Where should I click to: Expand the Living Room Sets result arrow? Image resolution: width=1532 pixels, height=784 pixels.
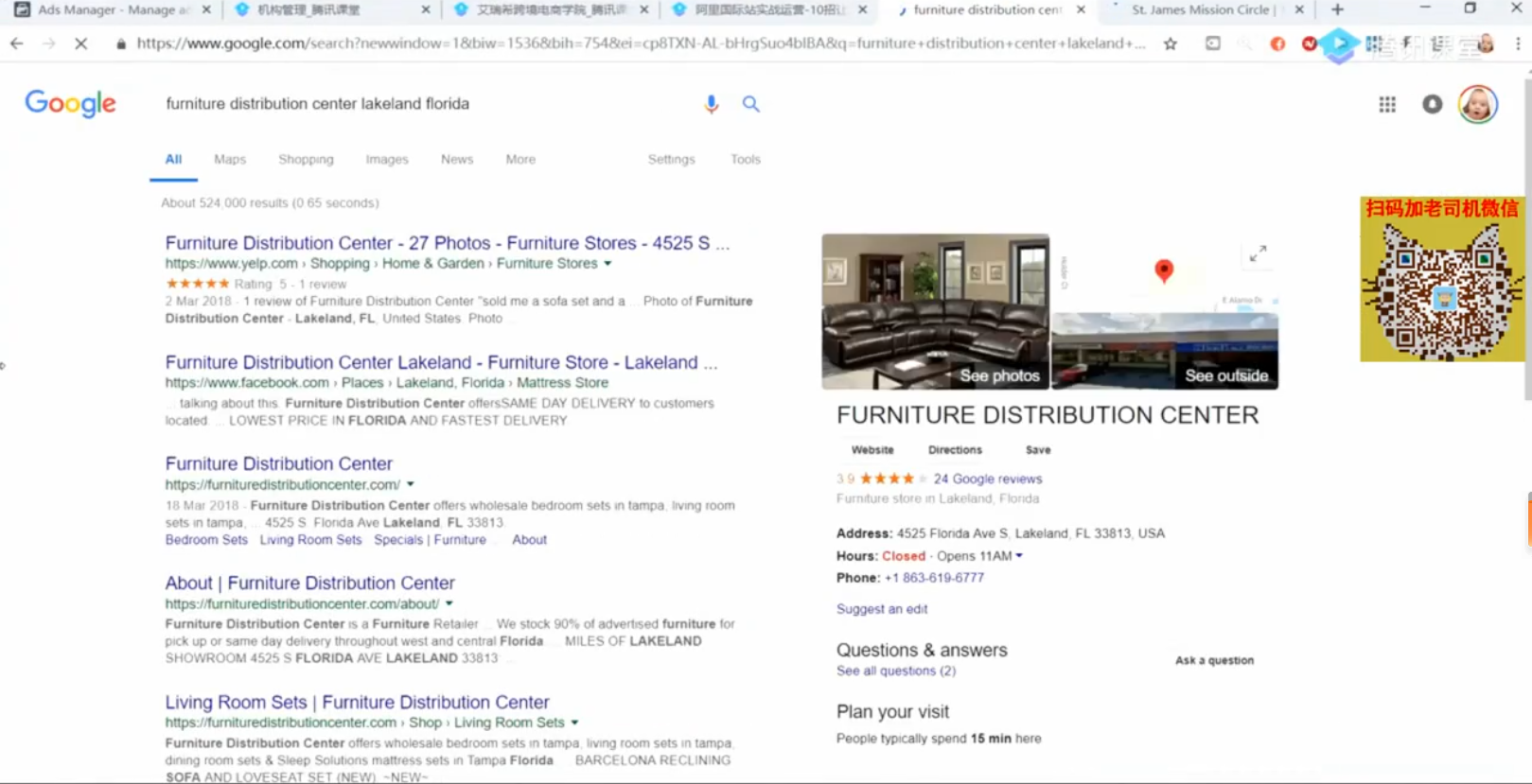[x=574, y=723]
